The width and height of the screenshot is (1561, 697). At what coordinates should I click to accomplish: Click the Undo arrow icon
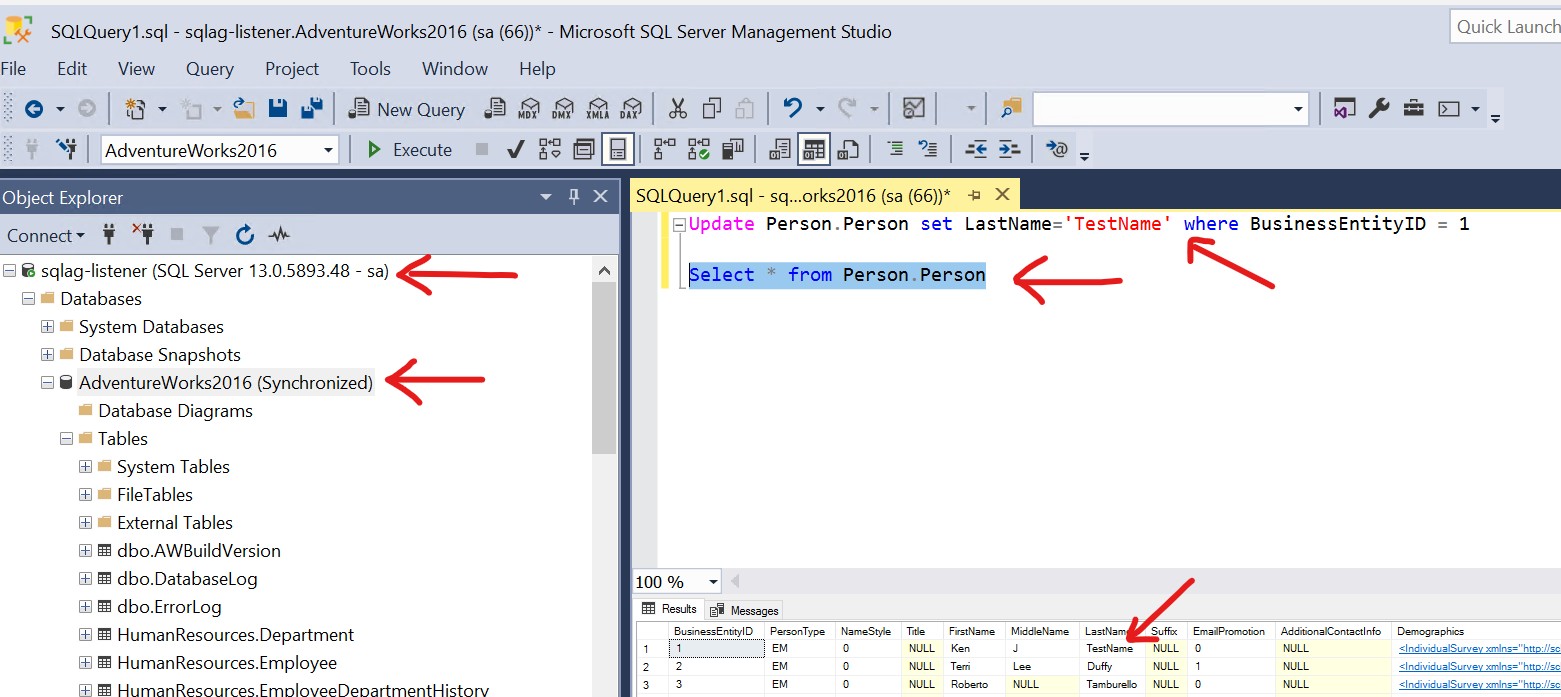(793, 109)
